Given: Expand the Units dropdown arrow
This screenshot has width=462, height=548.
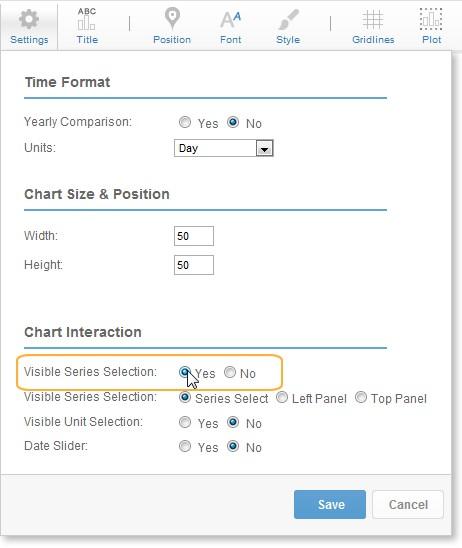Looking at the screenshot, I should click(x=265, y=149).
